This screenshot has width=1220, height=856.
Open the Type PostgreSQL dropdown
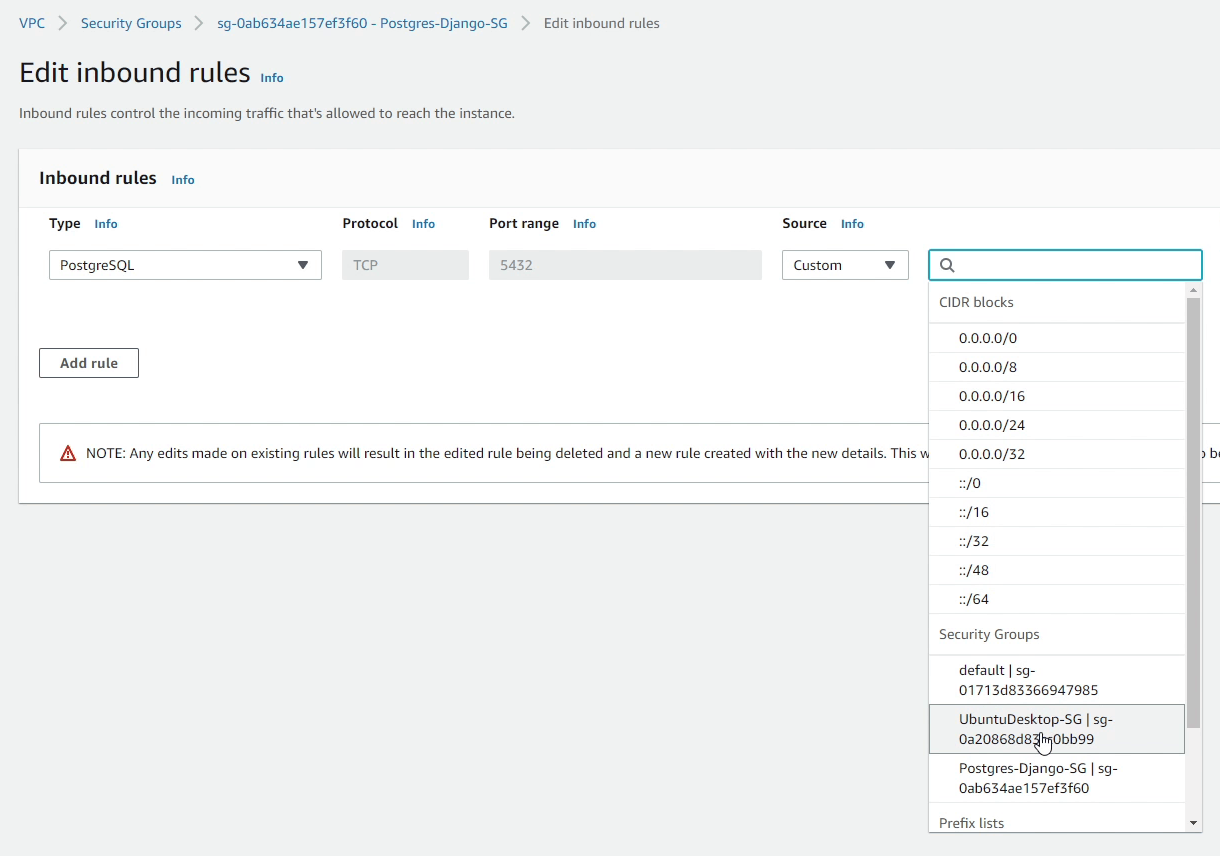click(185, 265)
